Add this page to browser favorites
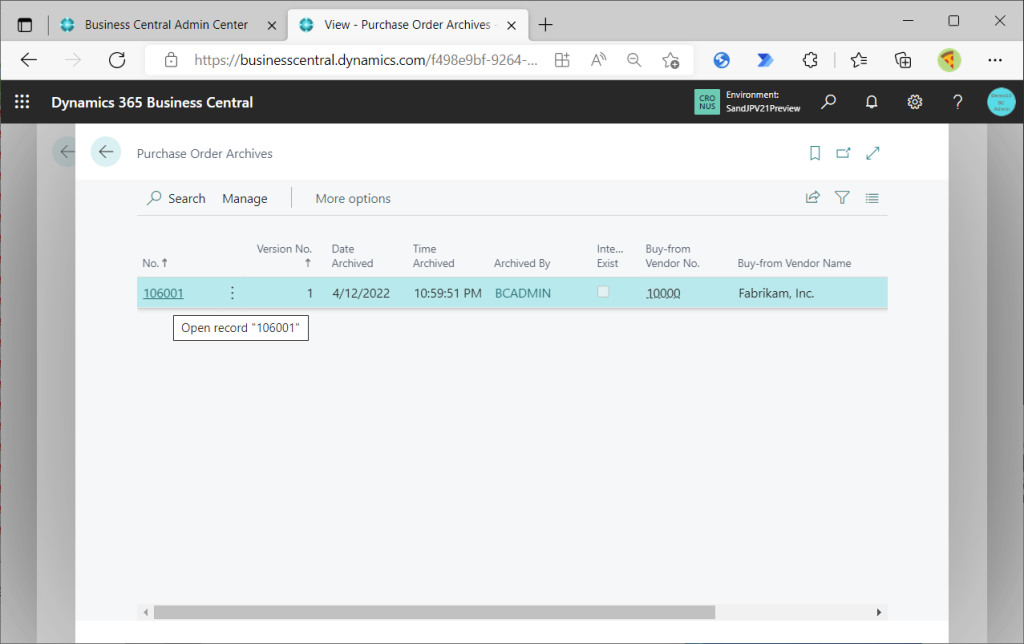1024x644 pixels. pos(670,60)
